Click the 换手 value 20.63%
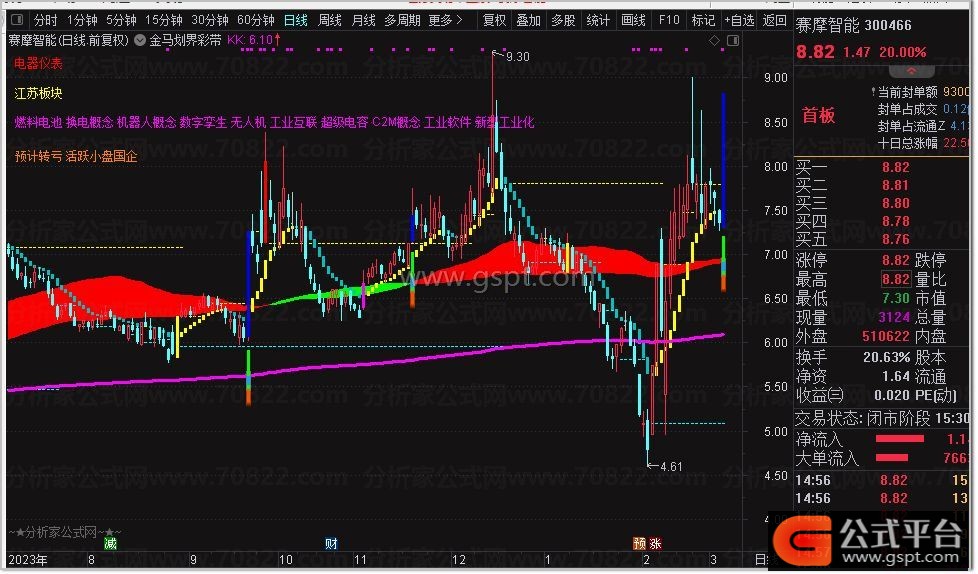 [886, 358]
